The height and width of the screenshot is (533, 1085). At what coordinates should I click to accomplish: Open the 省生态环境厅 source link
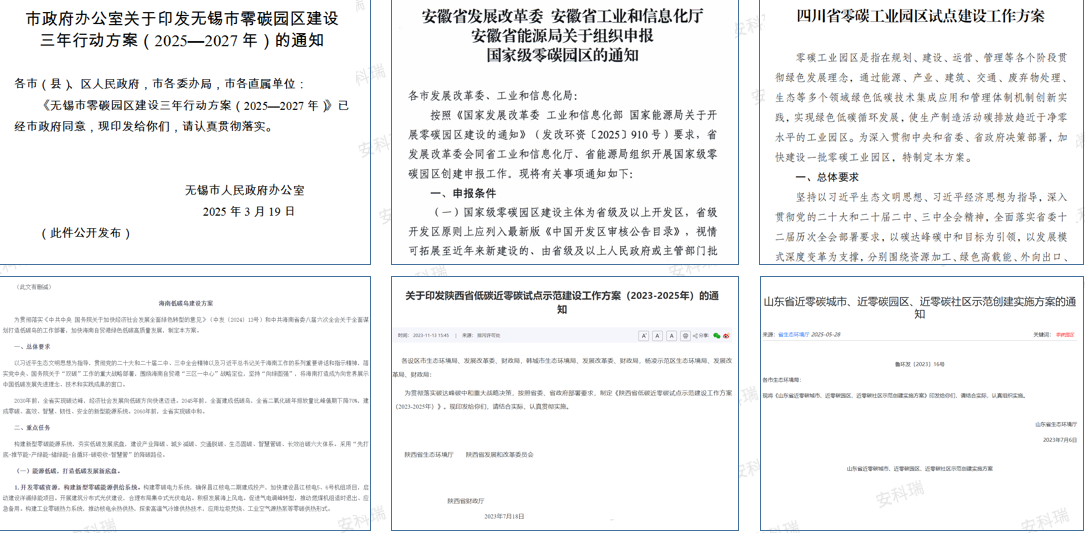795,334
